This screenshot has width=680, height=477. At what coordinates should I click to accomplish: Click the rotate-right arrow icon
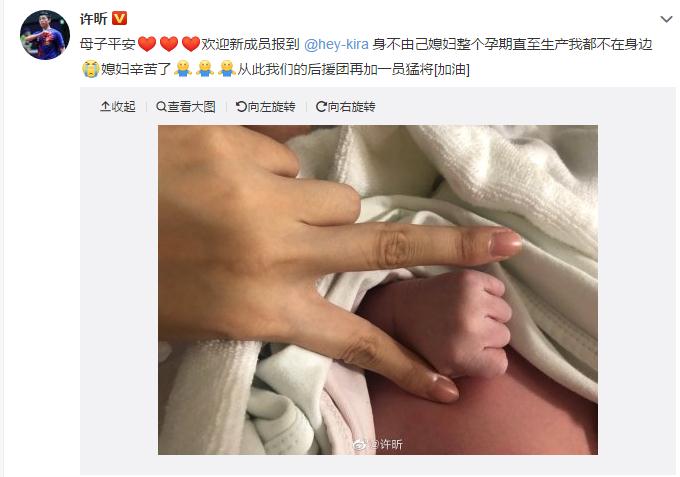click(x=321, y=106)
